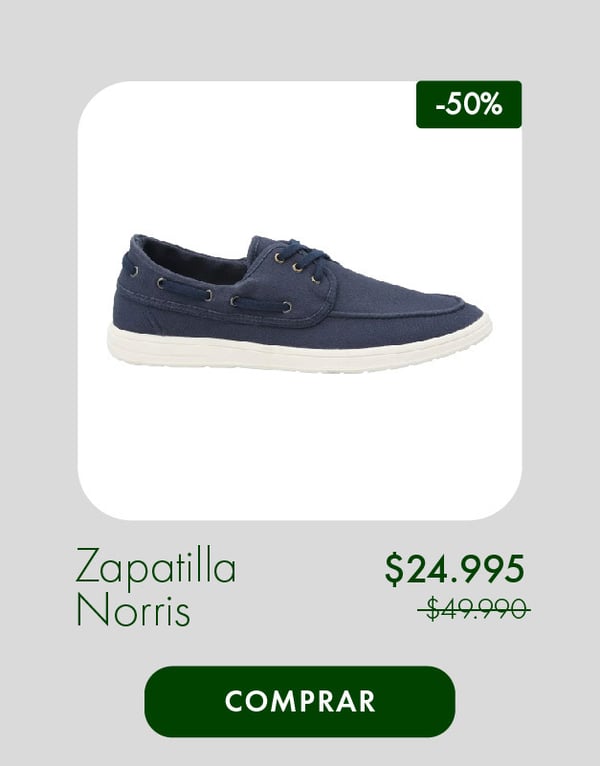This screenshot has height=766, width=600.
Task: Click the navy laces on the shoe
Action: pos(303,259)
